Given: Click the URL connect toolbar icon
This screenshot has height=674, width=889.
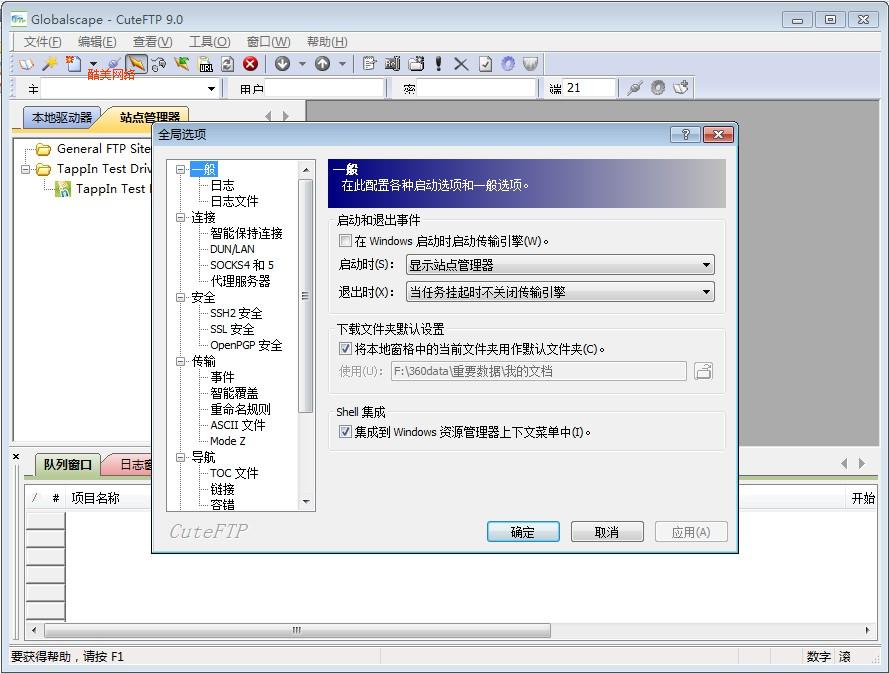Looking at the screenshot, I should (x=205, y=64).
